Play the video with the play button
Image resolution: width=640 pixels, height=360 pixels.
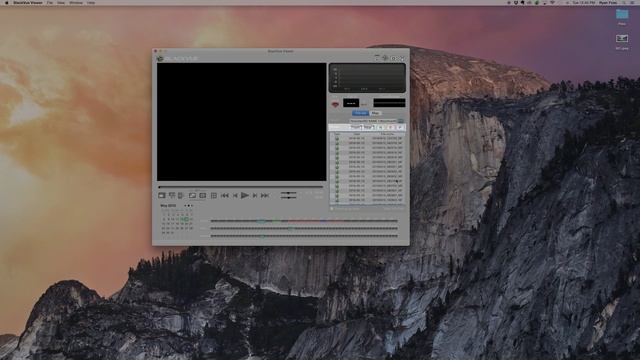(244, 196)
